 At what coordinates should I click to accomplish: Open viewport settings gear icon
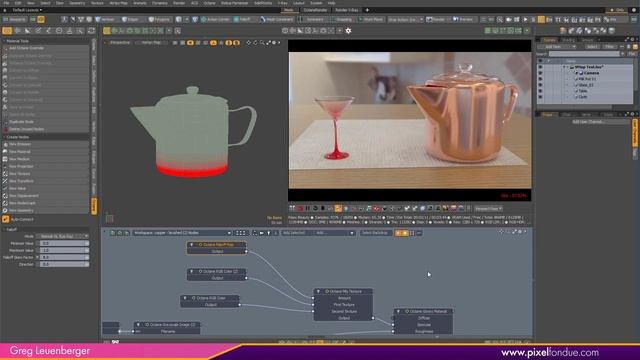pos(348,31)
